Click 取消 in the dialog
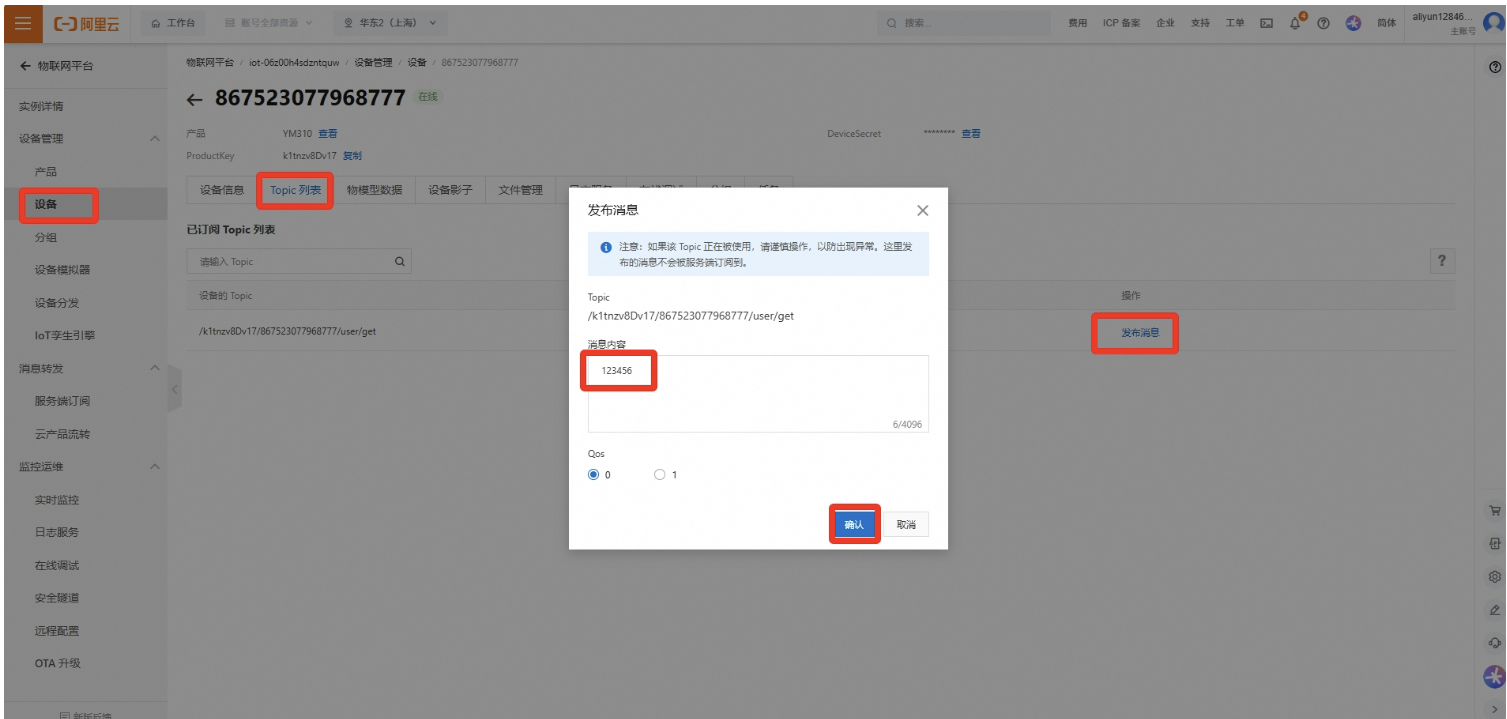 906,524
